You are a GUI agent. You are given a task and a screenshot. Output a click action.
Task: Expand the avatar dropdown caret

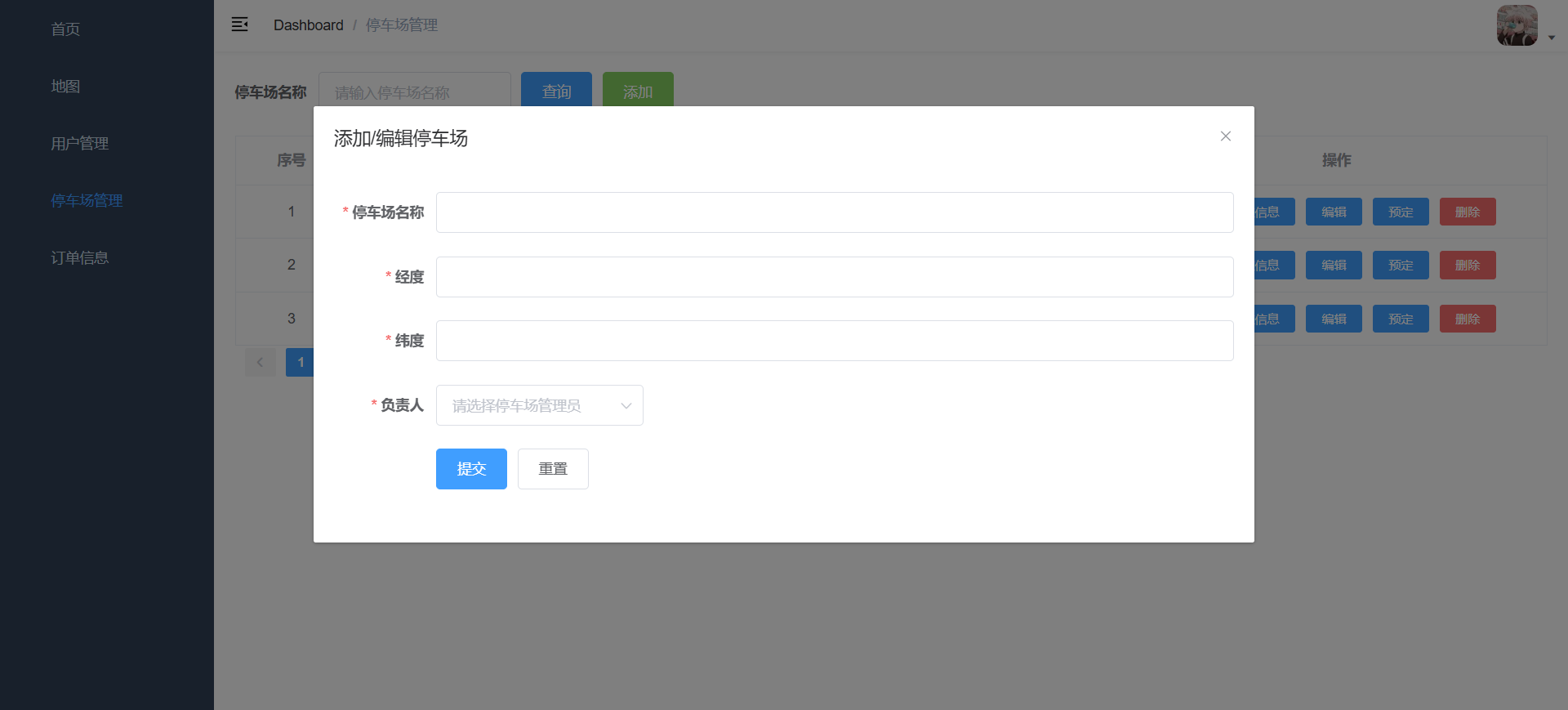[1552, 38]
